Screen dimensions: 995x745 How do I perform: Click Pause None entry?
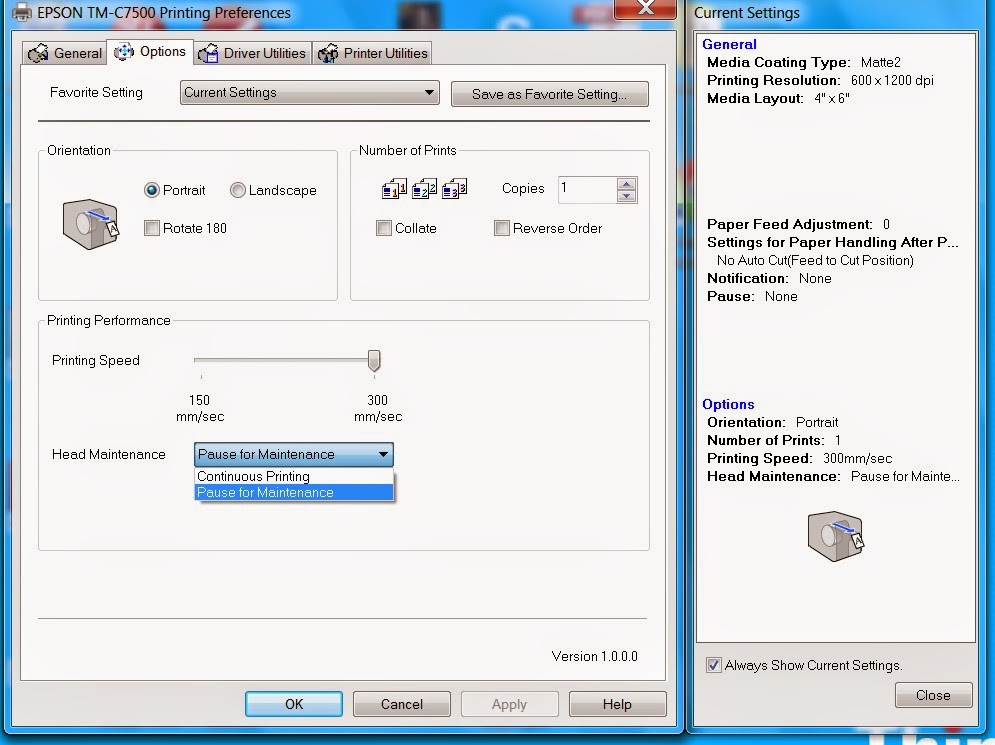pos(752,296)
